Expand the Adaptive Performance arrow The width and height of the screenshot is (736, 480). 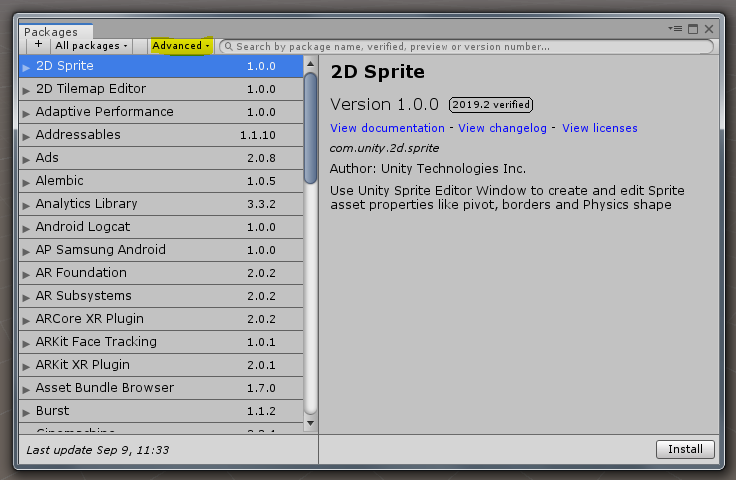pos(26,113)
